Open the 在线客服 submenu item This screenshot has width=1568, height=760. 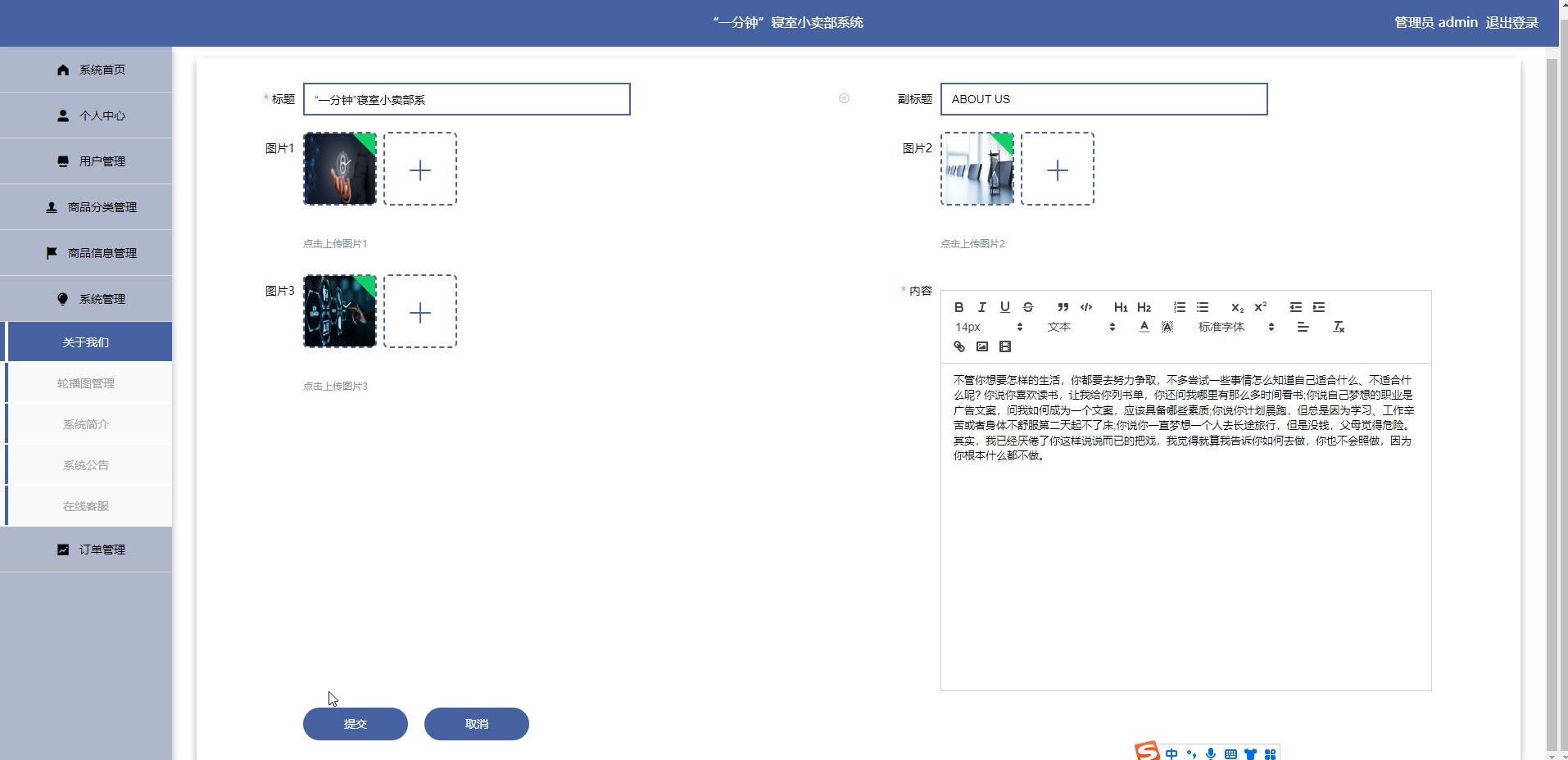[x=86, y=506]
